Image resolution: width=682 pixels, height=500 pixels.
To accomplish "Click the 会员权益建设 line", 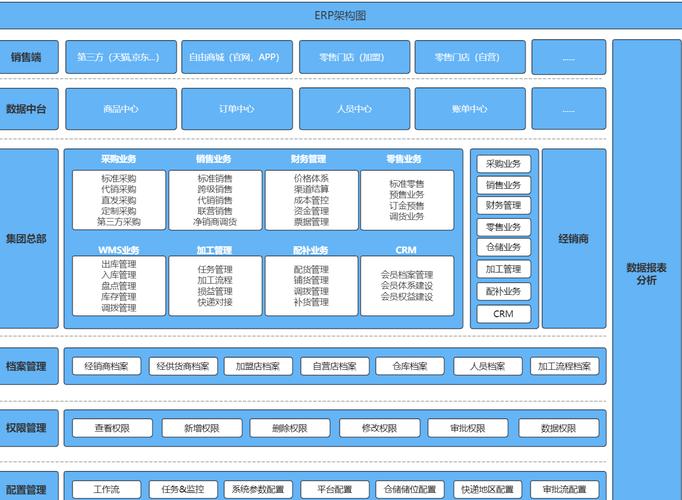I will click(x=407, y=297).
